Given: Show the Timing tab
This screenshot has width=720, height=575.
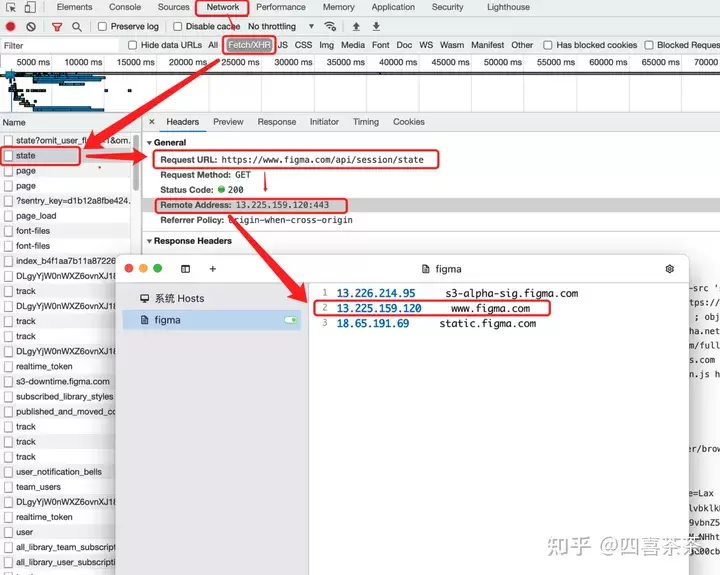Looking at the screenshot, I should [366, 122].
